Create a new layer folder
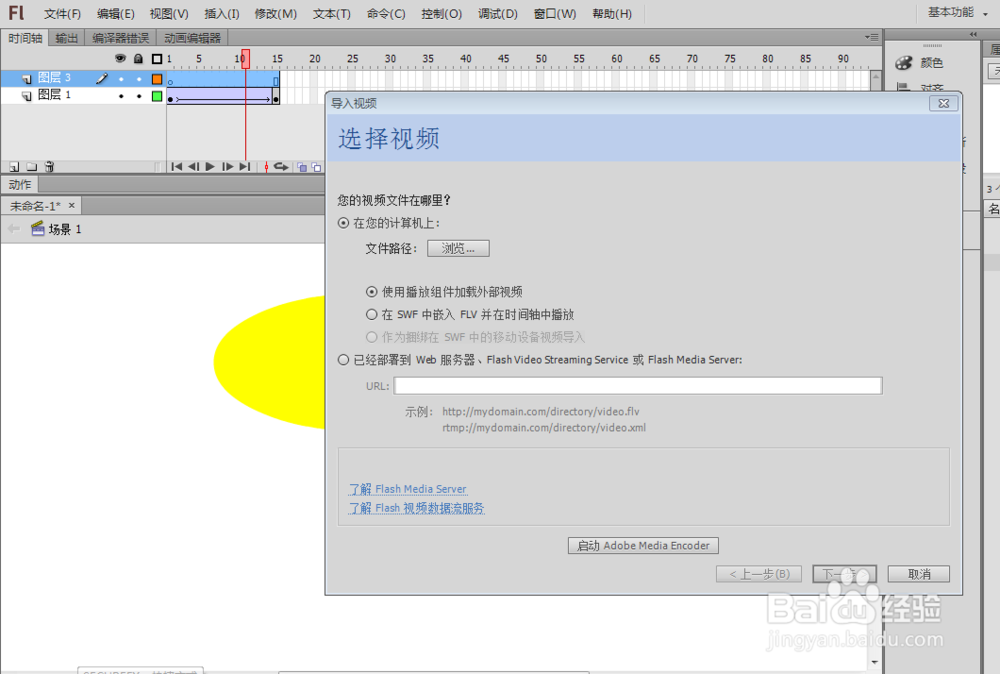 click(x=32, y=166)
